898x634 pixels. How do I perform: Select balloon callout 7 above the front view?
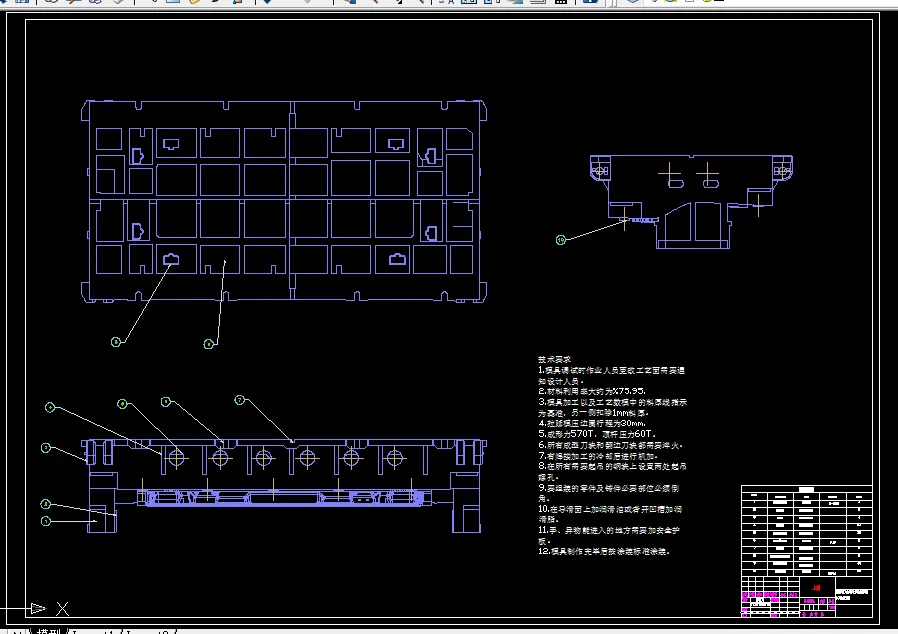tap(239, 400)
